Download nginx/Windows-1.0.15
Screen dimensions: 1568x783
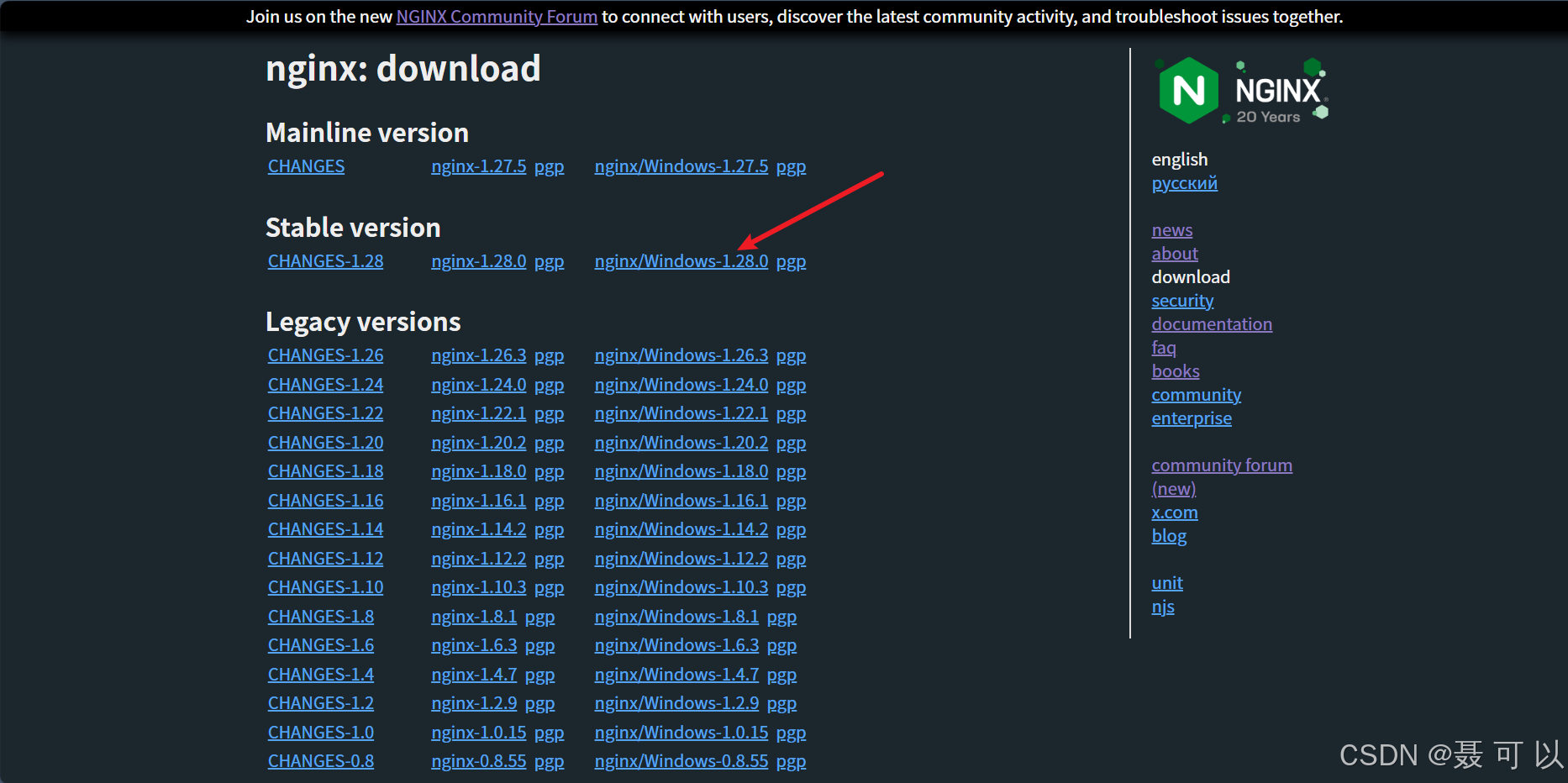point(681,733)
